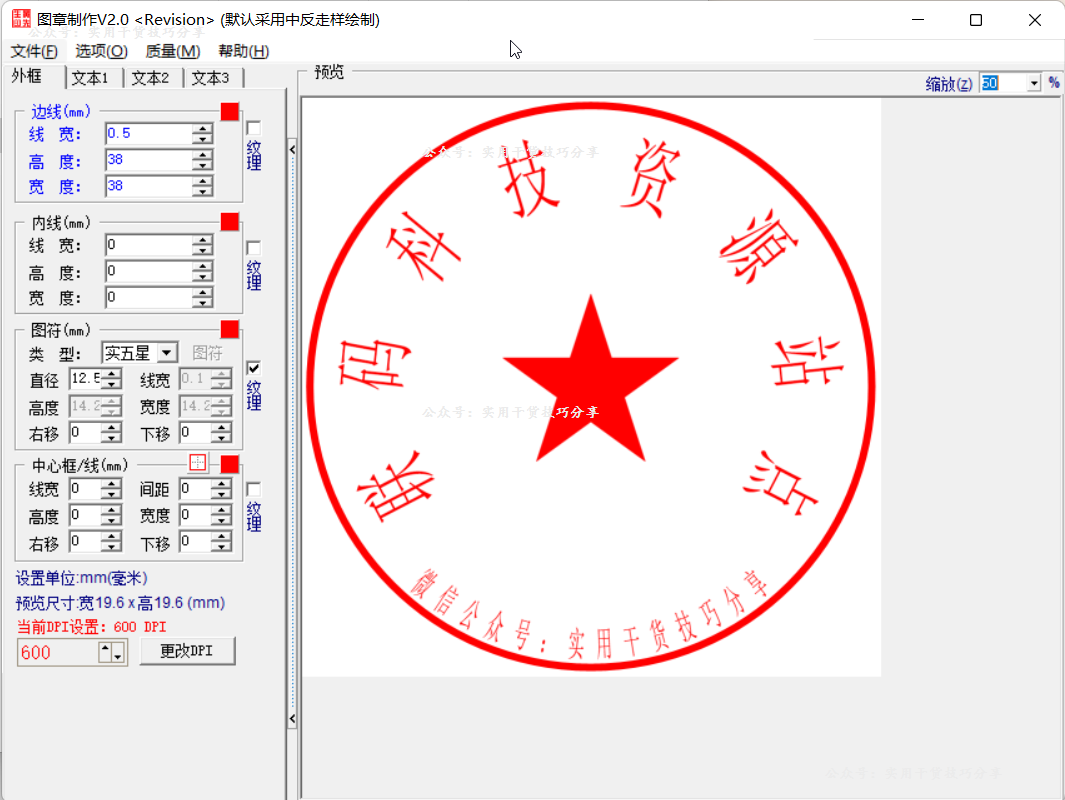Click the 边线 red color swatch
The height and width of the screenshot is (800, 1065).
229,111
